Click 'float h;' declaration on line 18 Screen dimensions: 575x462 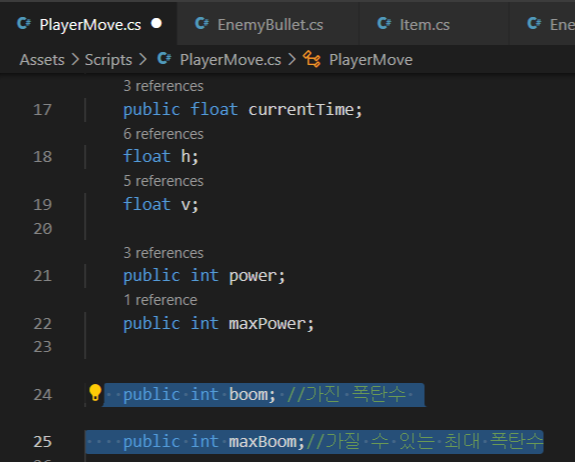(x=161, y=157)
